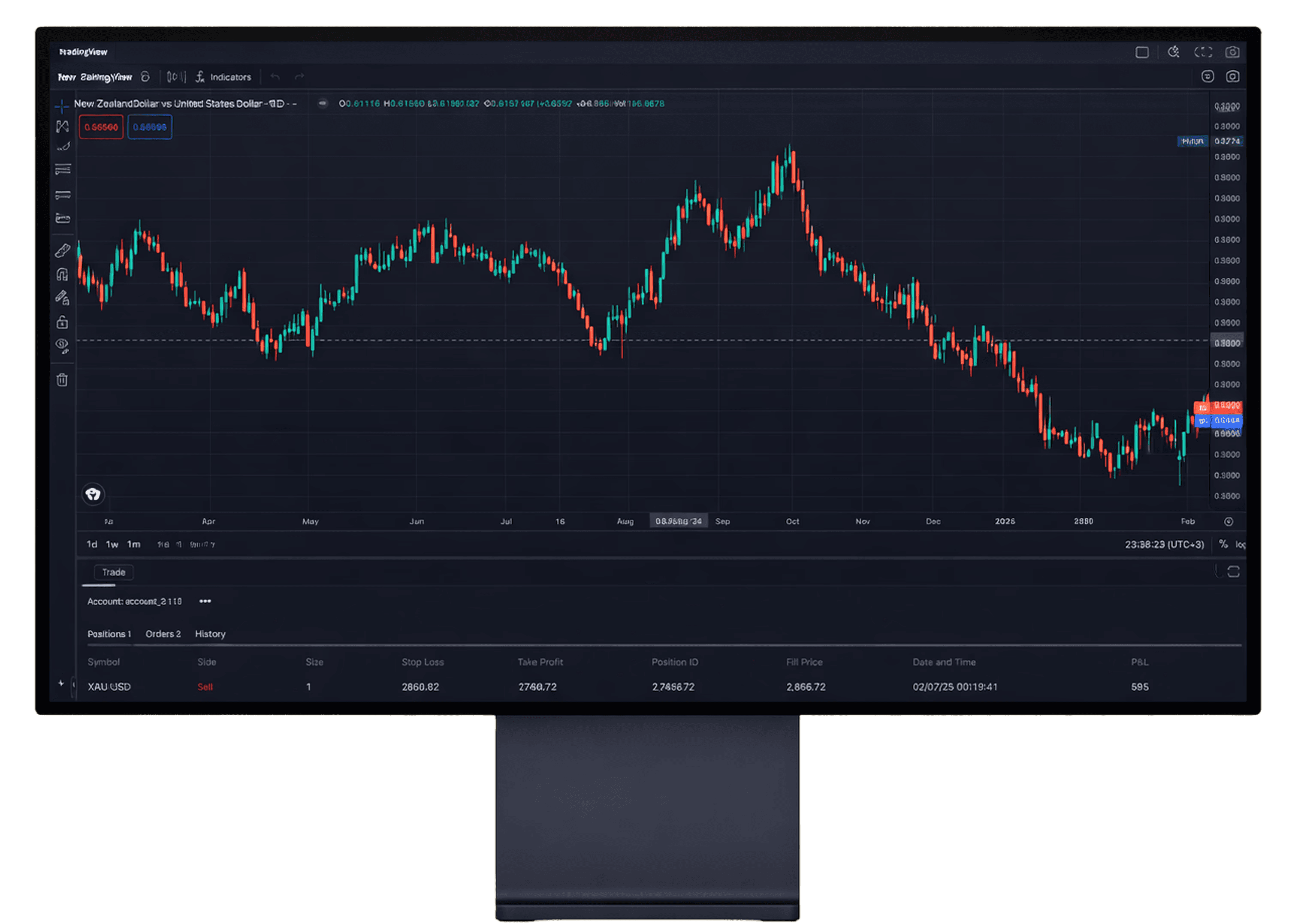This screenshot has width=1292, height=924.
Task: Toggle percent scale on price axis
Action: click(1223, 545)
